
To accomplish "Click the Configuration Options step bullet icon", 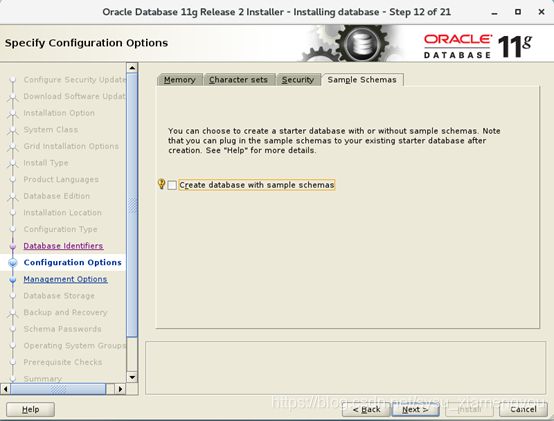I will click(13, 262).
